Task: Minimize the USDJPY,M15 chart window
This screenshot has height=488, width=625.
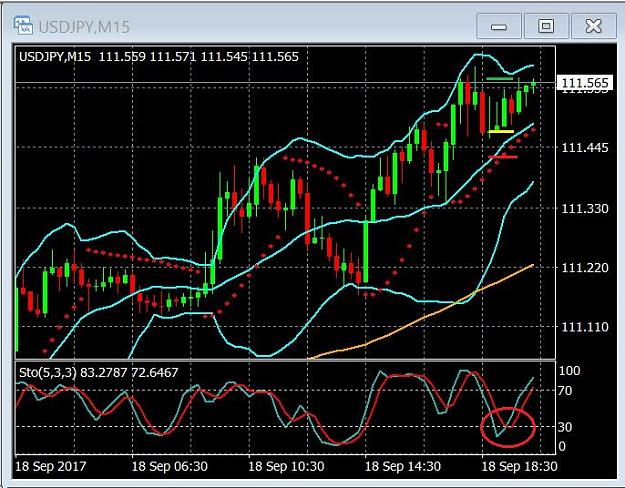Action: pos(499,26)
